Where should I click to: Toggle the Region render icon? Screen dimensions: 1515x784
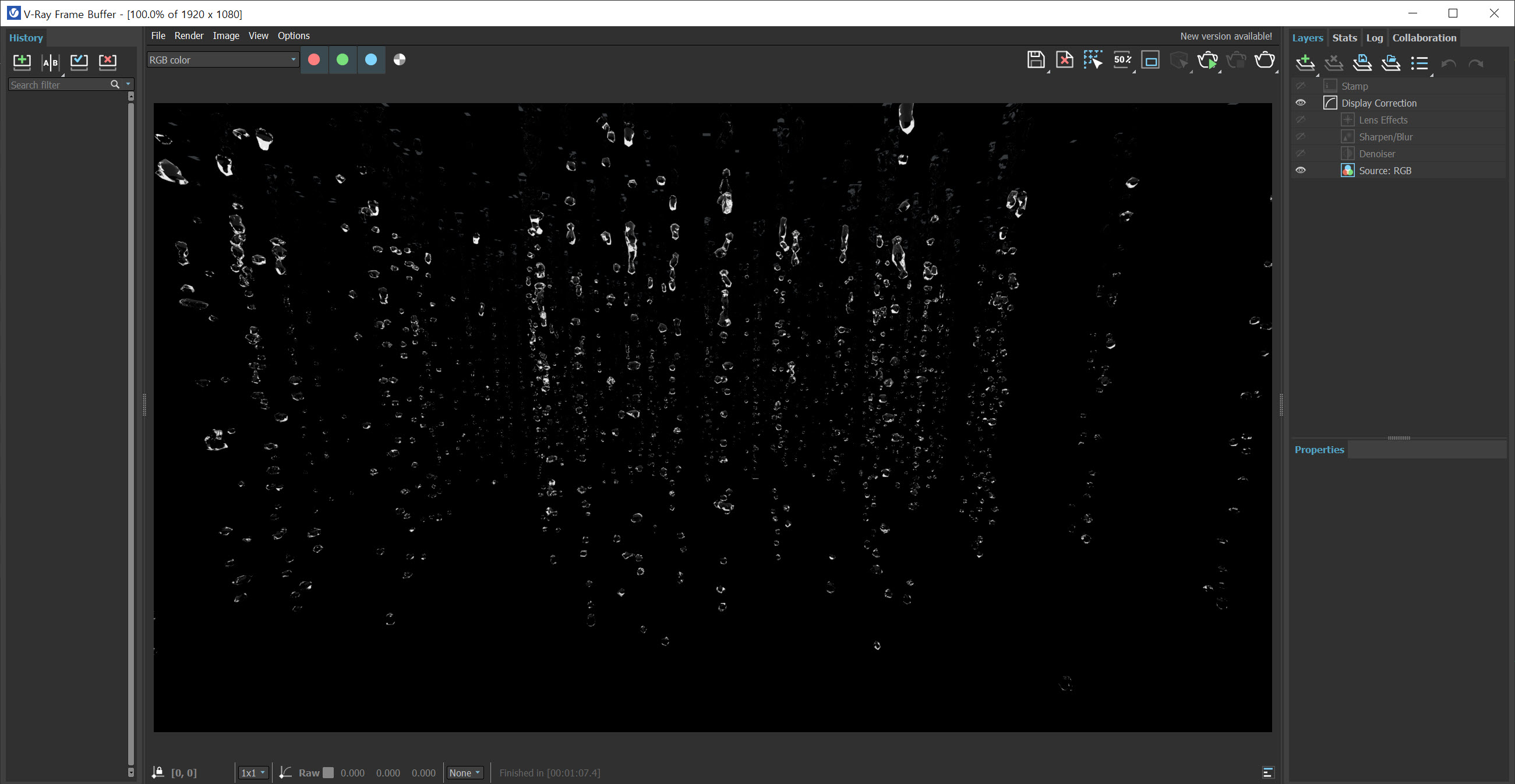[1092, 60]
